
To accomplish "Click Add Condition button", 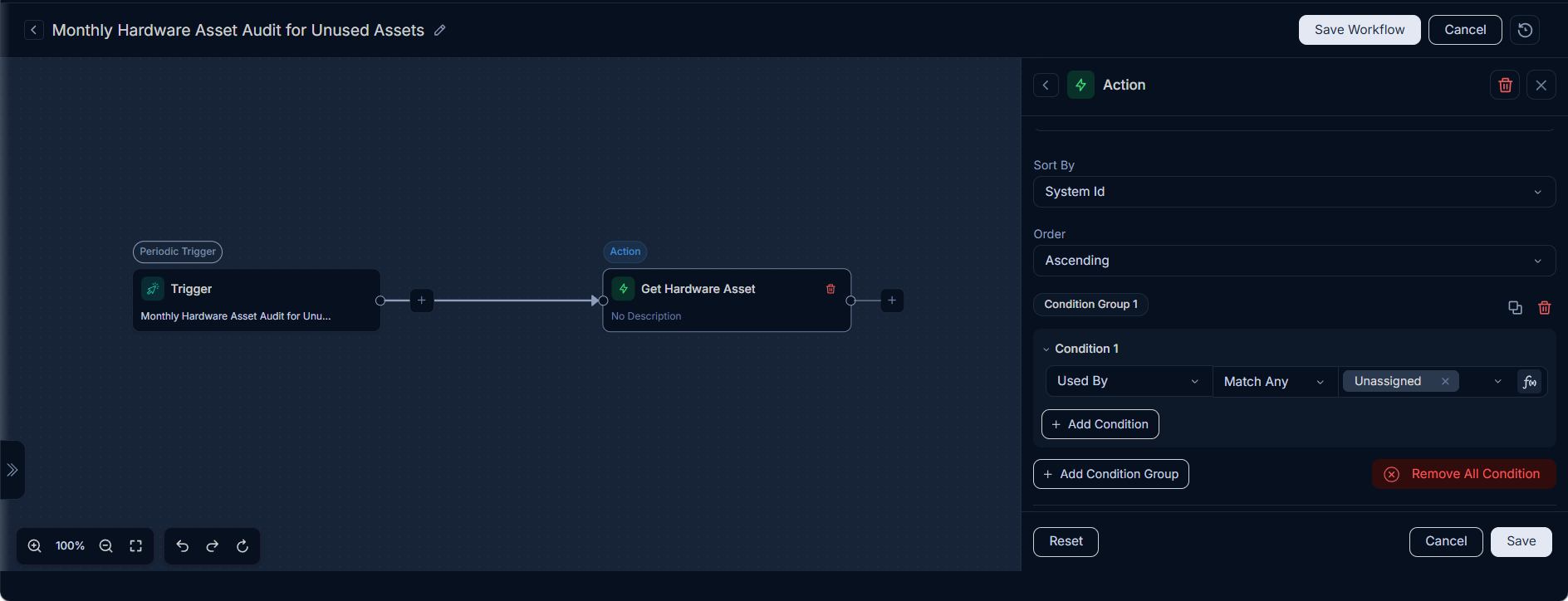I will tap(1100, 424).
